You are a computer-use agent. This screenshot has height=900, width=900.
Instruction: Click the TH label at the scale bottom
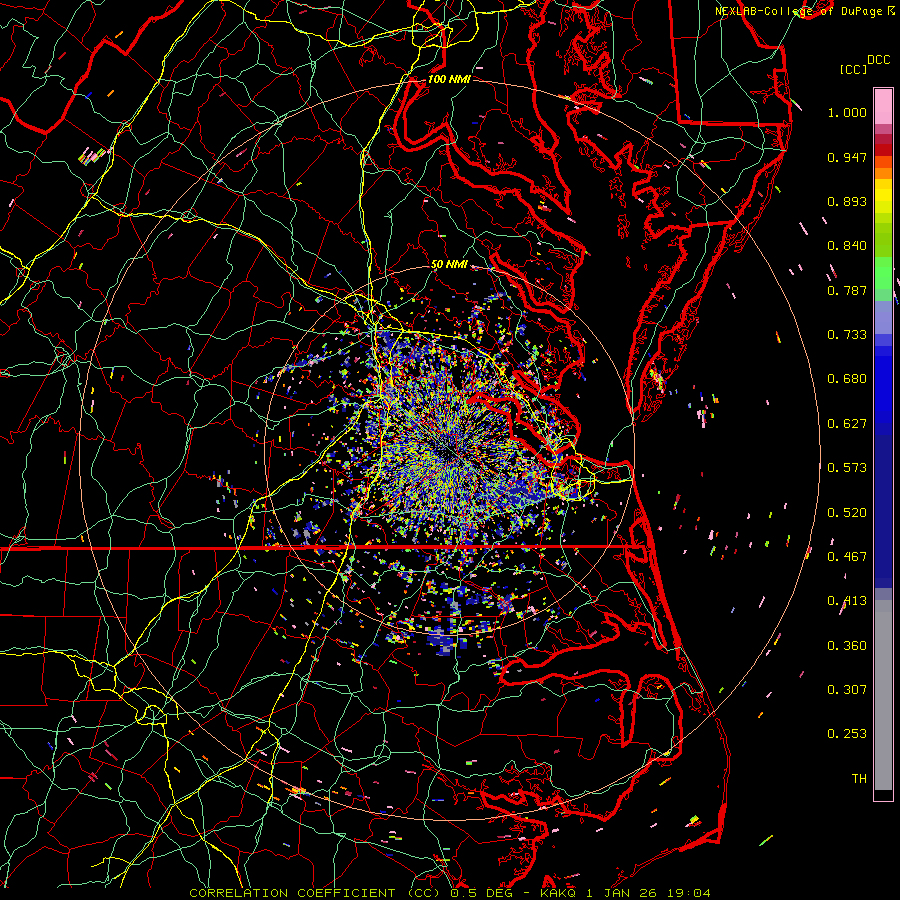pyautogui.click(x=859, y=779)
